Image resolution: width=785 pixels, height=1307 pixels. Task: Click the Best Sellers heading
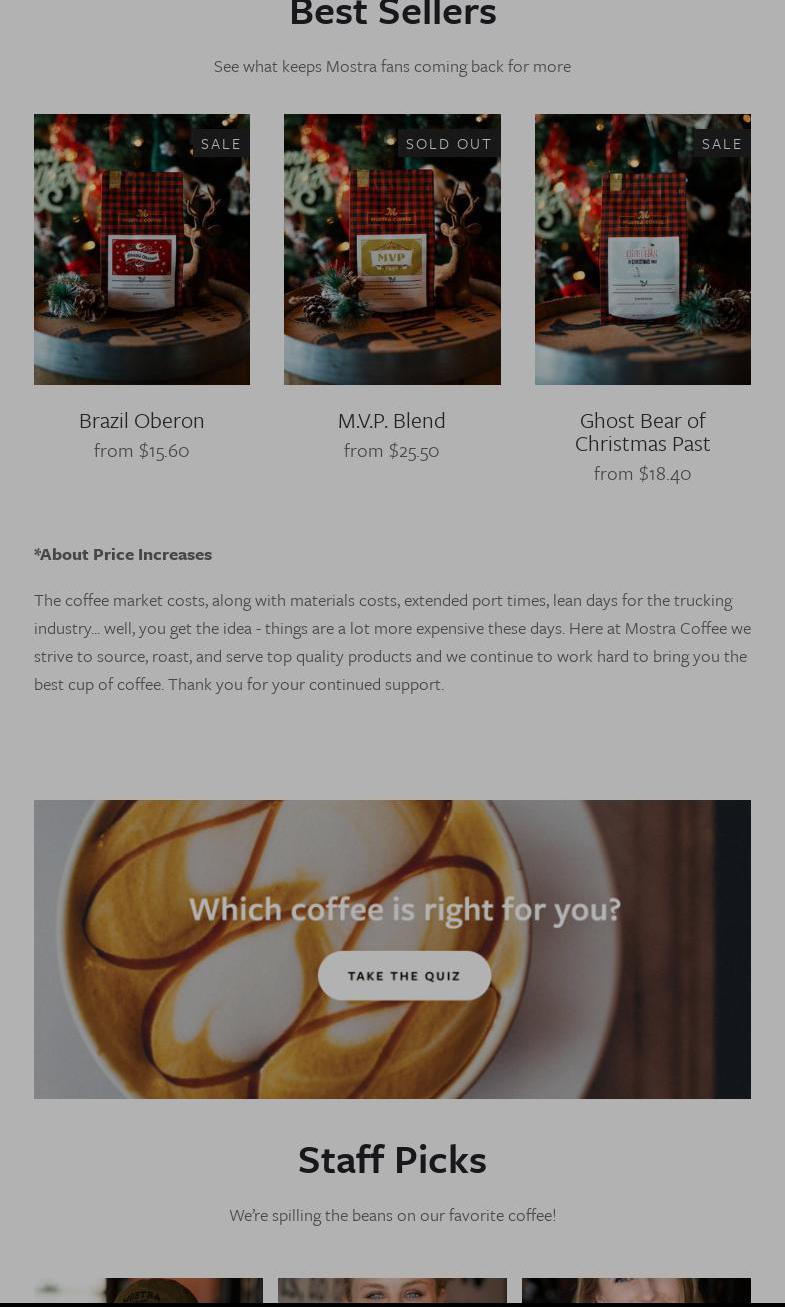(392, 14)
